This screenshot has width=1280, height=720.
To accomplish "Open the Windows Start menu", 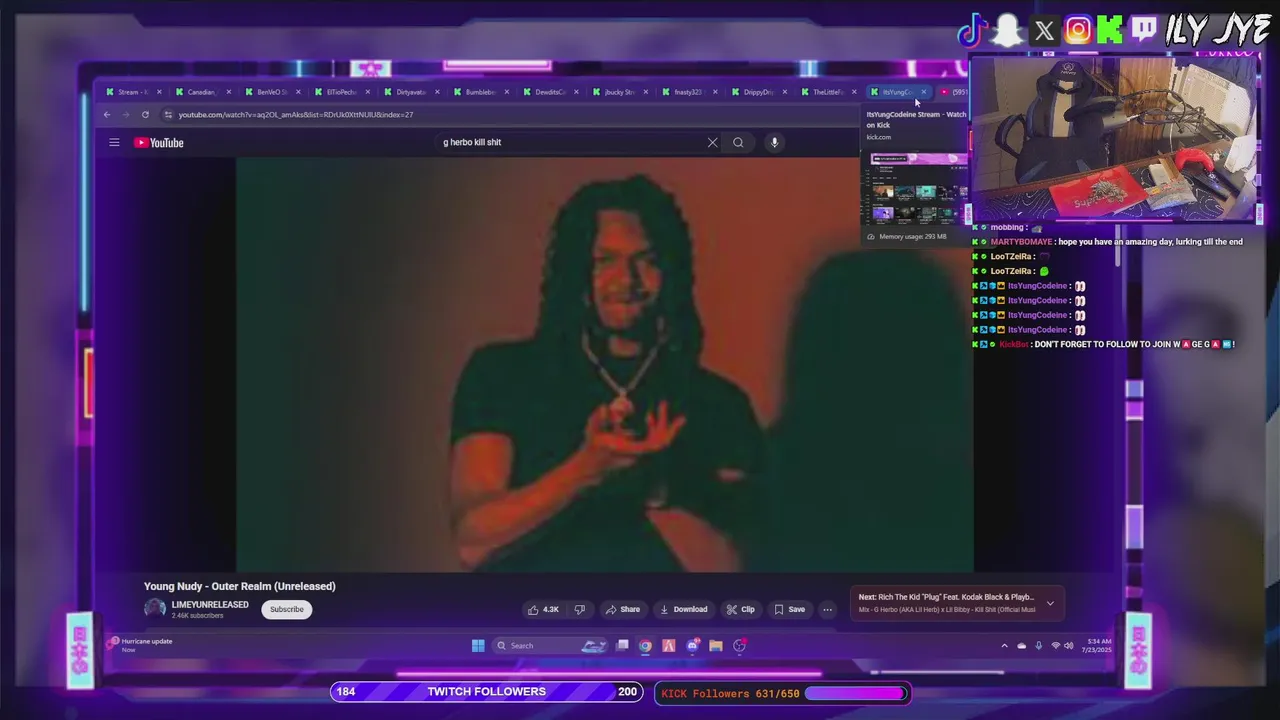I will (x=478, y=645).
